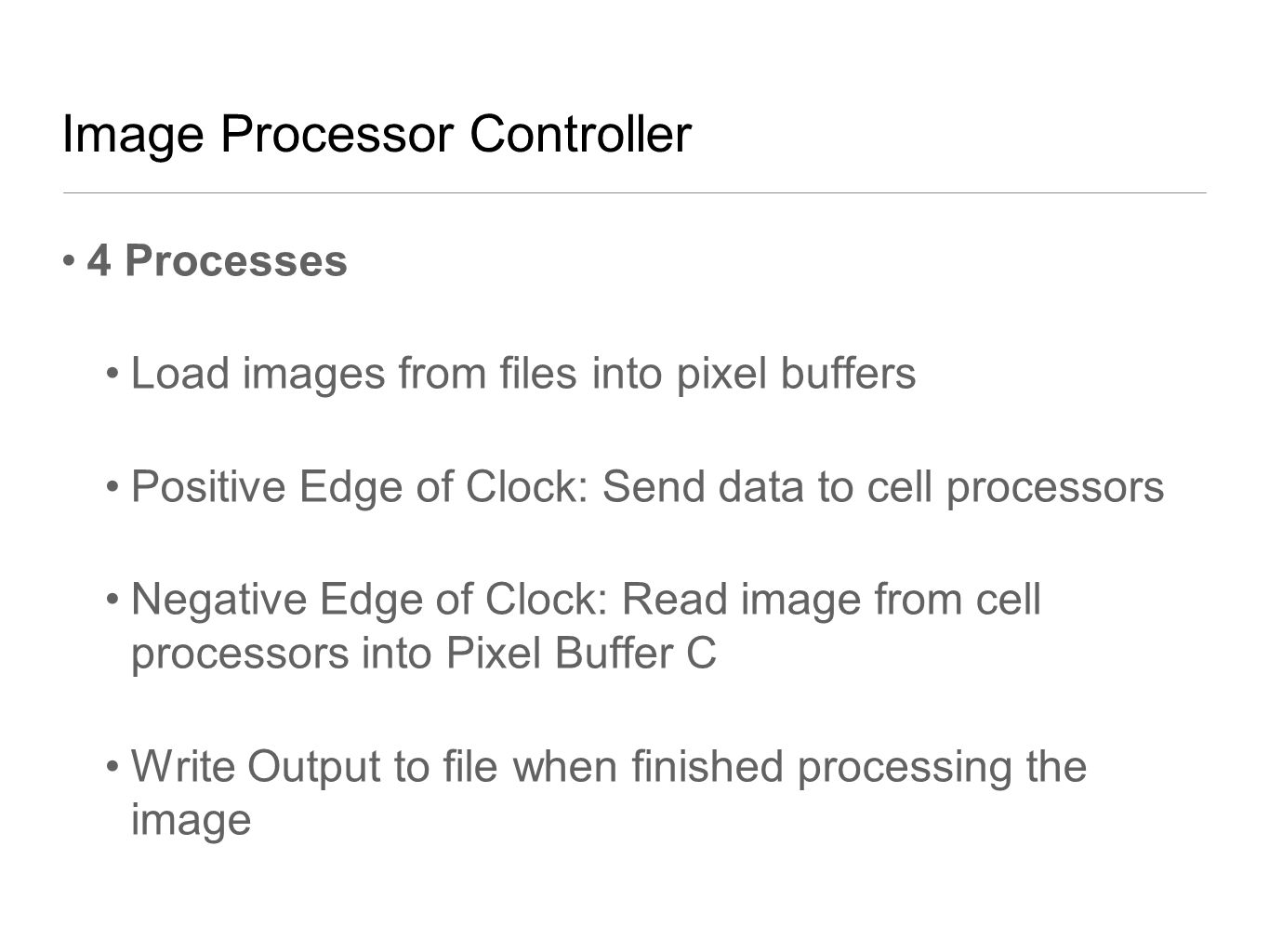Click bullet before Write Output line
This screenshot has height=952, width=1269.
[113, 766]
